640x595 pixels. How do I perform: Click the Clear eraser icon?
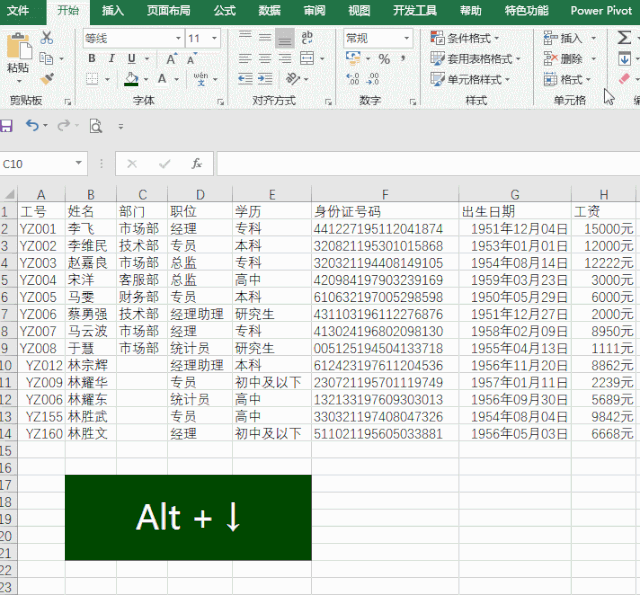tap(624, 78)
